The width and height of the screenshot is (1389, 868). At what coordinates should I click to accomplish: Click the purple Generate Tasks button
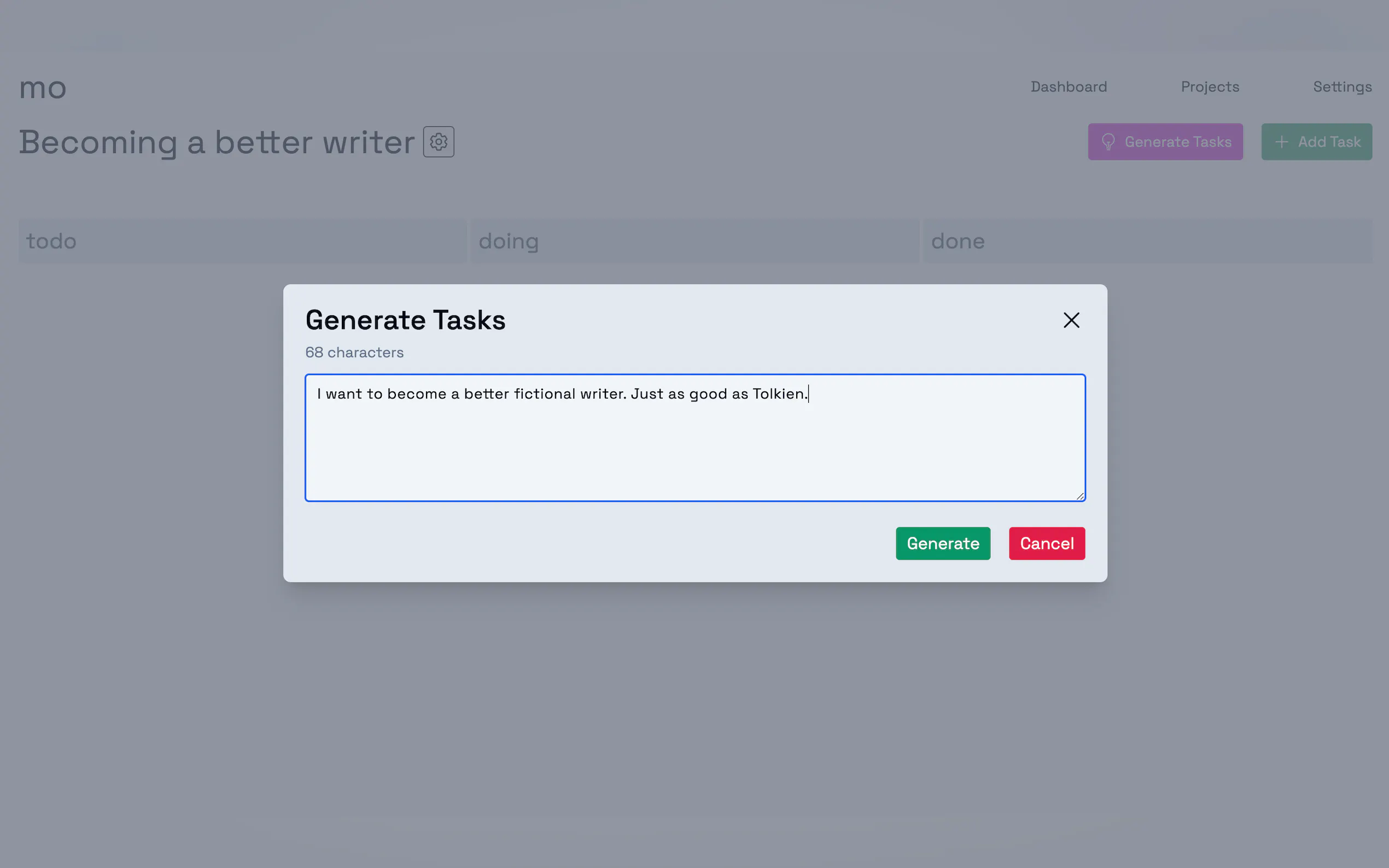(1165, 142)
